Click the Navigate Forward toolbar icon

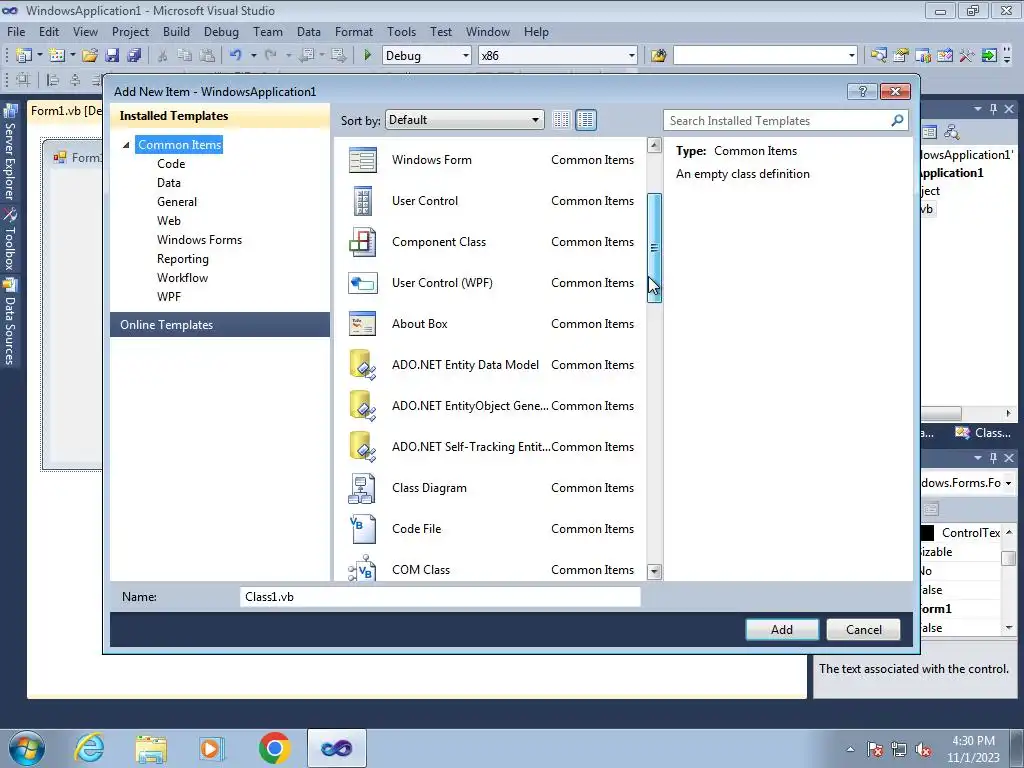click(x=338, y=56)
